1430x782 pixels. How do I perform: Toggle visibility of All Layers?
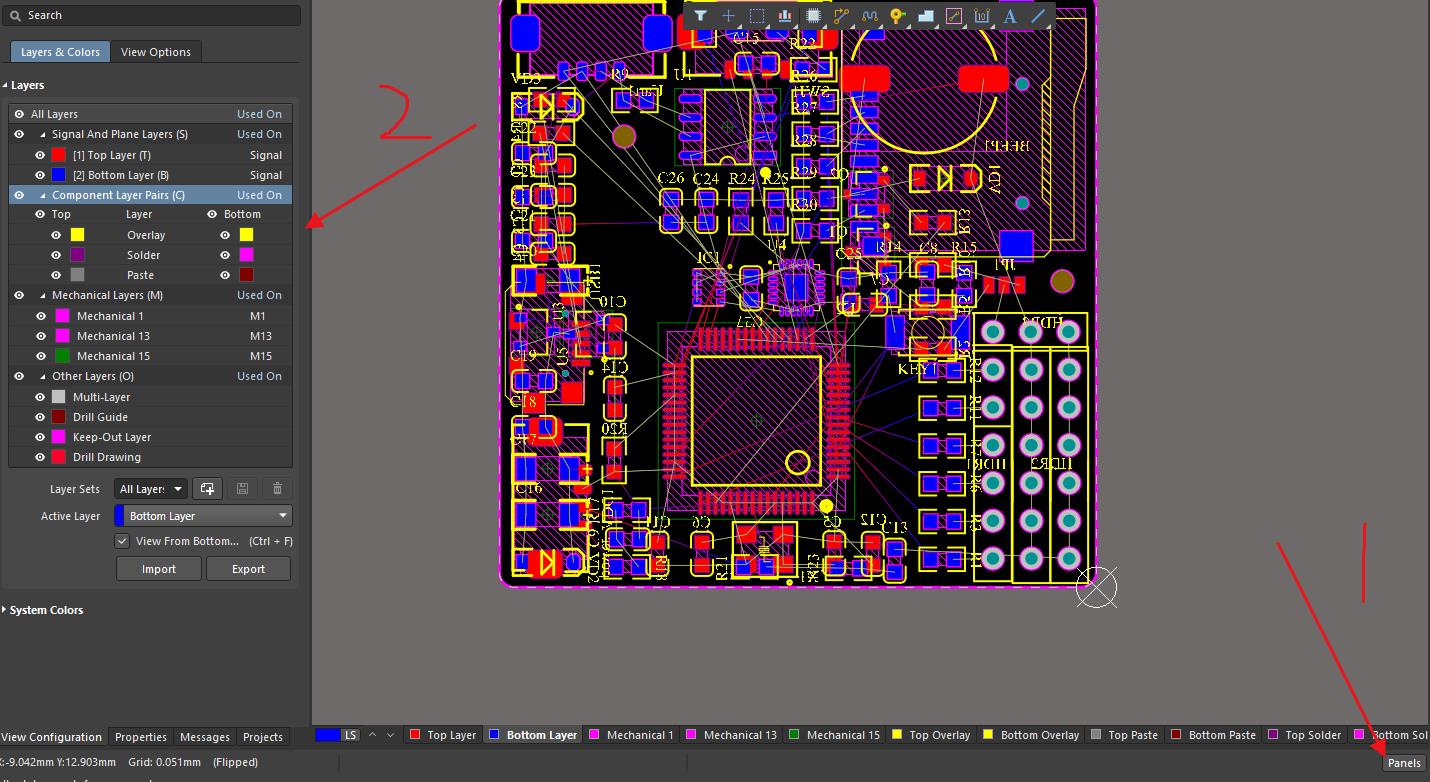pos(19,114)
